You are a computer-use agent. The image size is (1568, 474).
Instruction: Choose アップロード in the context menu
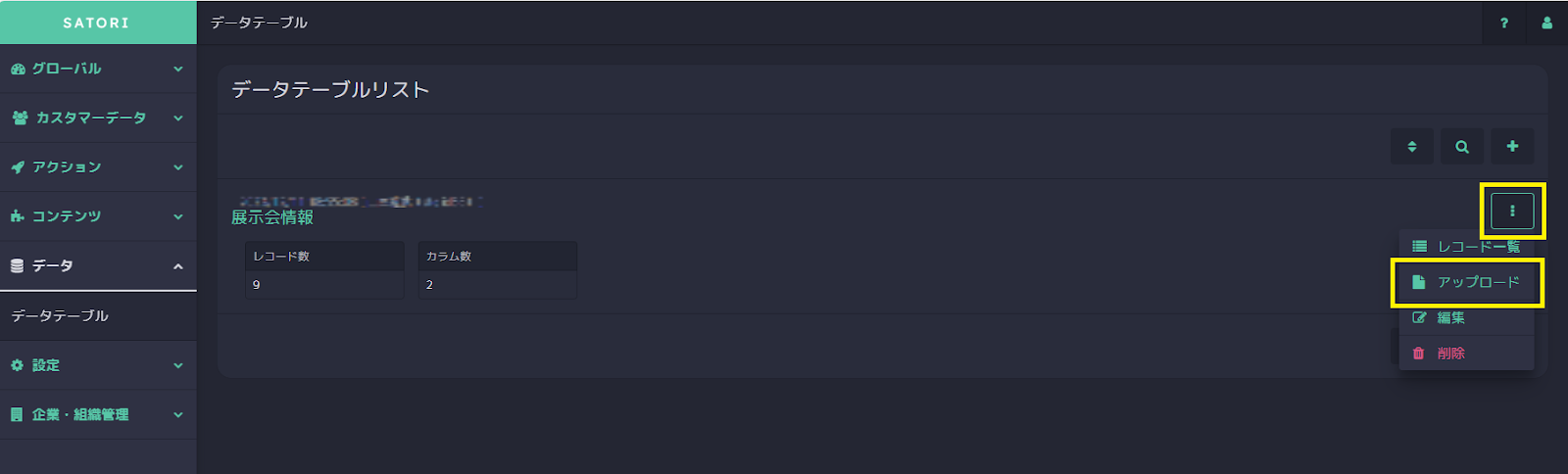[1466, 282]
